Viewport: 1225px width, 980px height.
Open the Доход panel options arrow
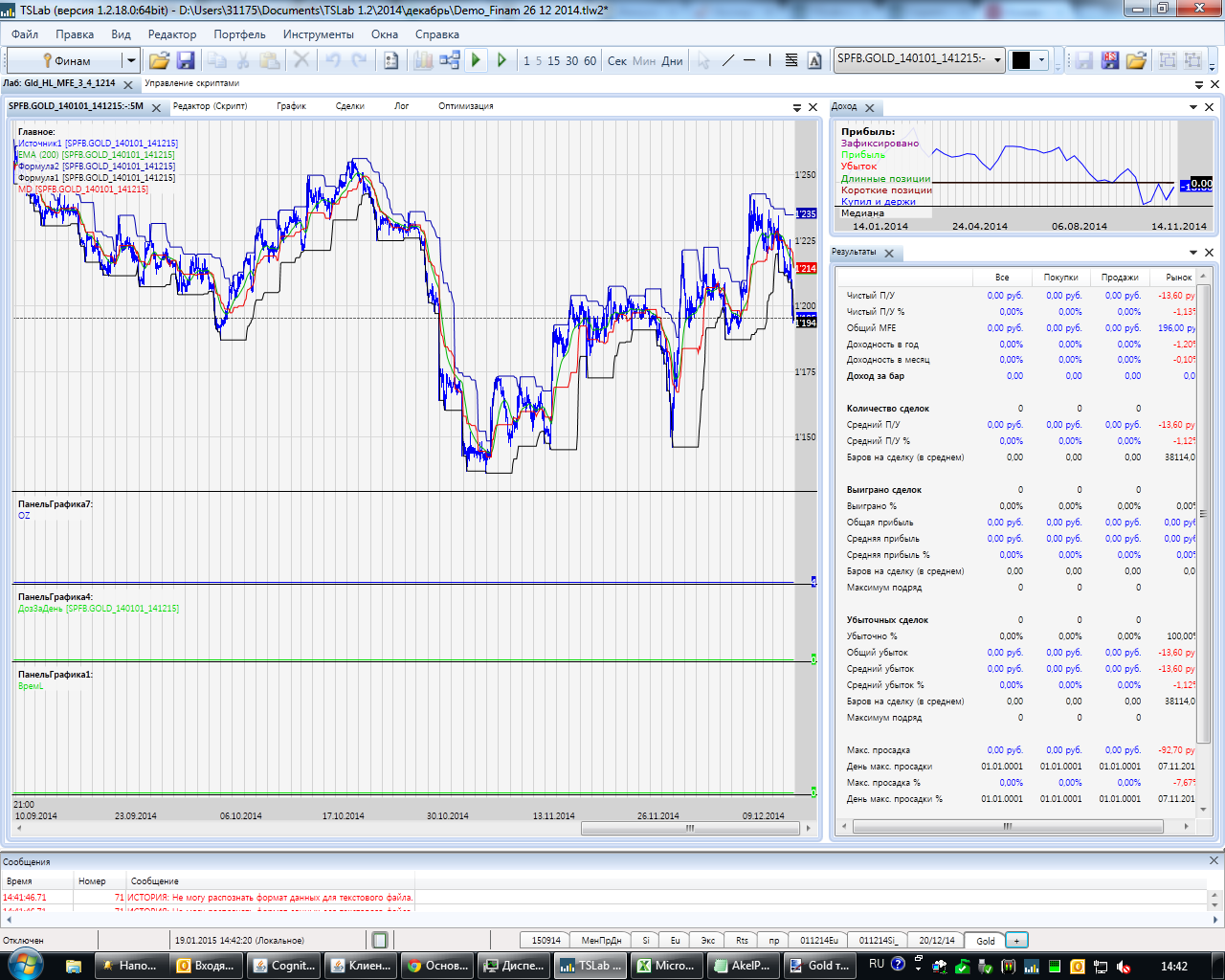coord(1194,107)
